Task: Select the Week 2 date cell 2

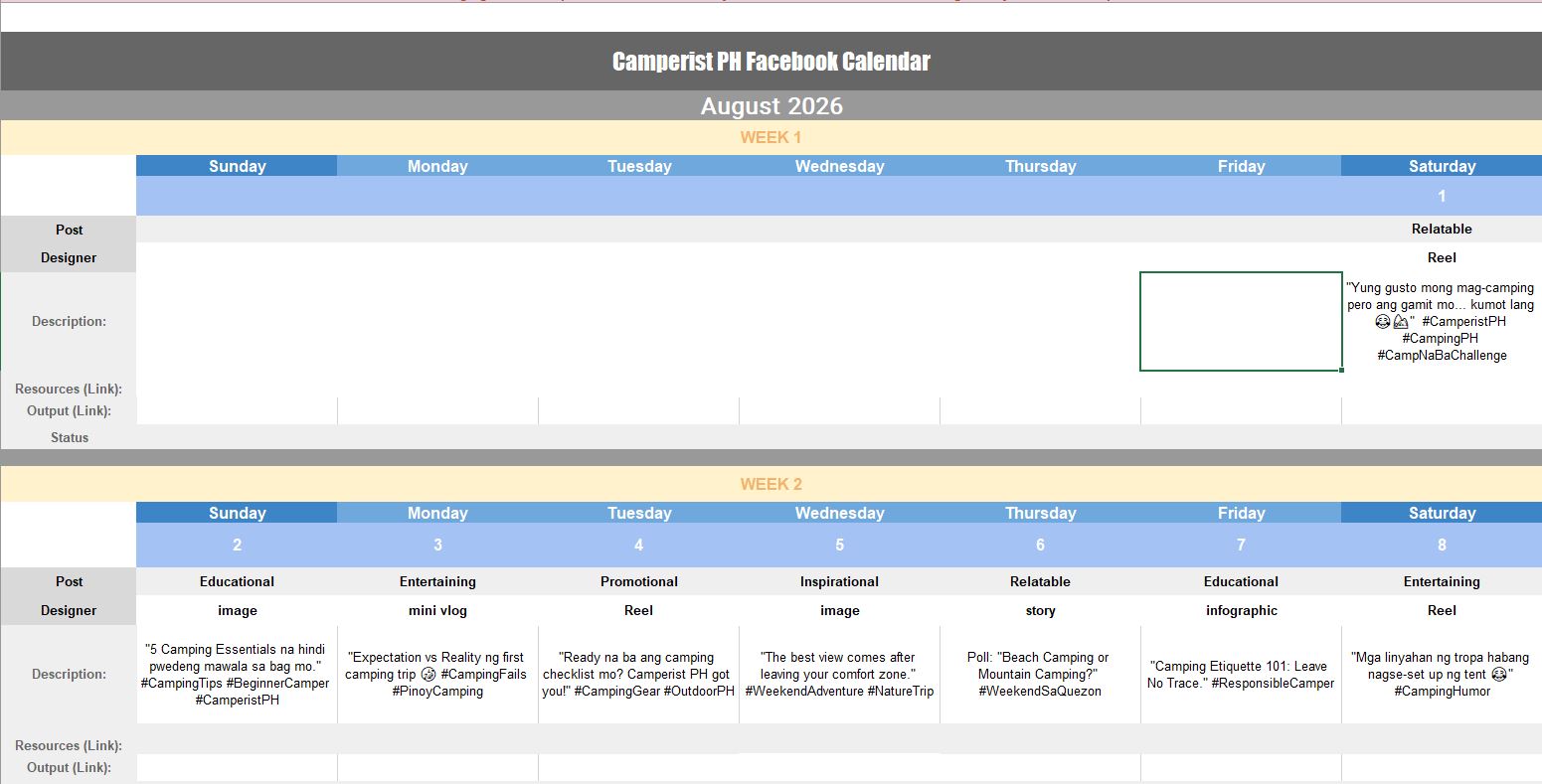Action: [x=237, y=545]
